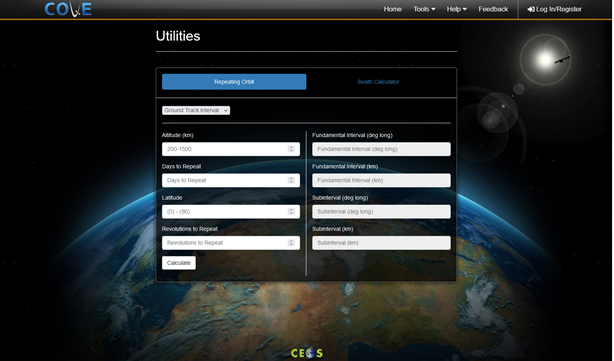Viewport: 614px width, 361px height.
Task: Open the Ground Track Interval dropdown
Action: click(x=196, y=110)
